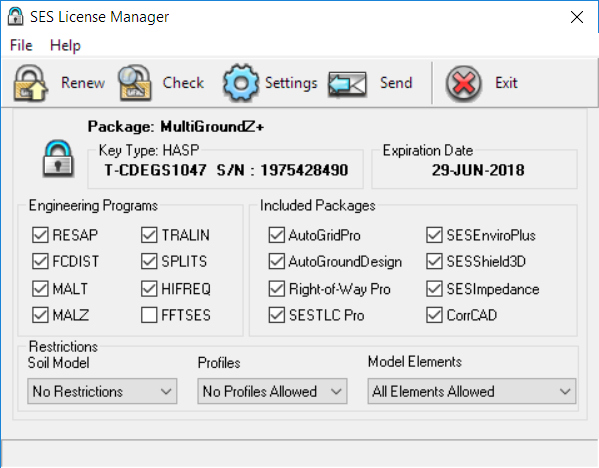Click the red X Exit icon
This screenshot has width=599, height=468.
tap(463, 83)
